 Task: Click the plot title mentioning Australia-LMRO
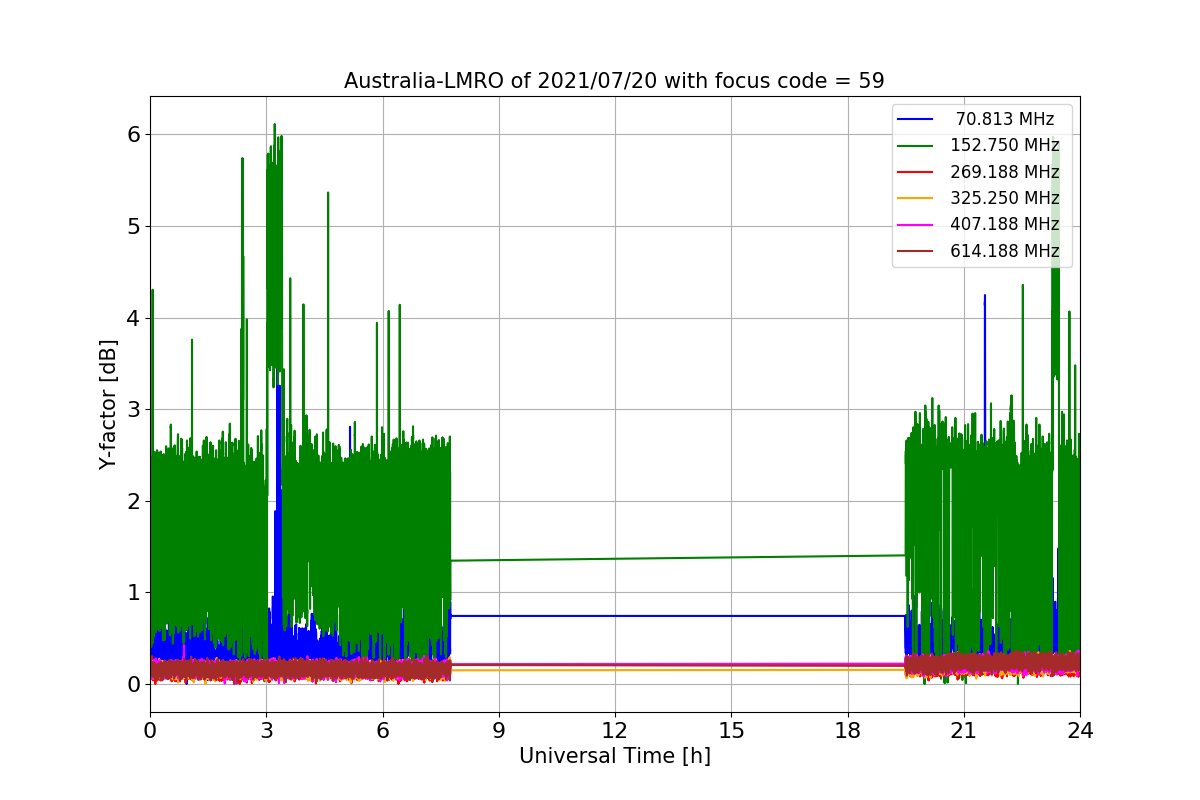coord(614,80)
